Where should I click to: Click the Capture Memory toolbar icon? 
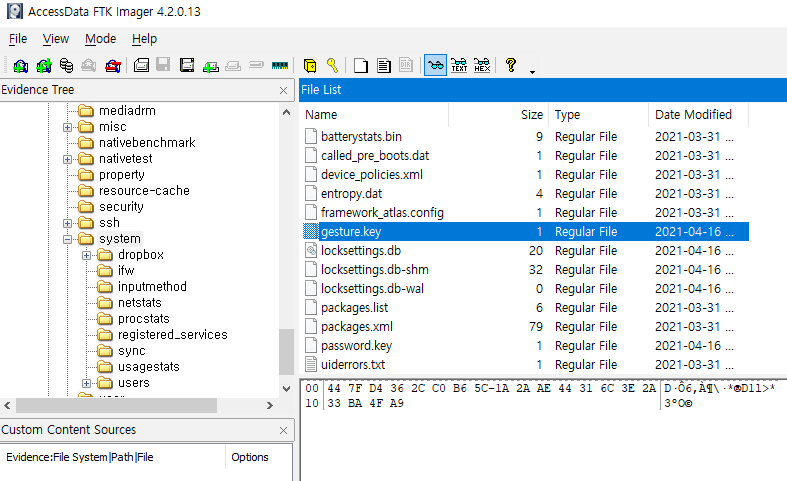click(280, 65)
